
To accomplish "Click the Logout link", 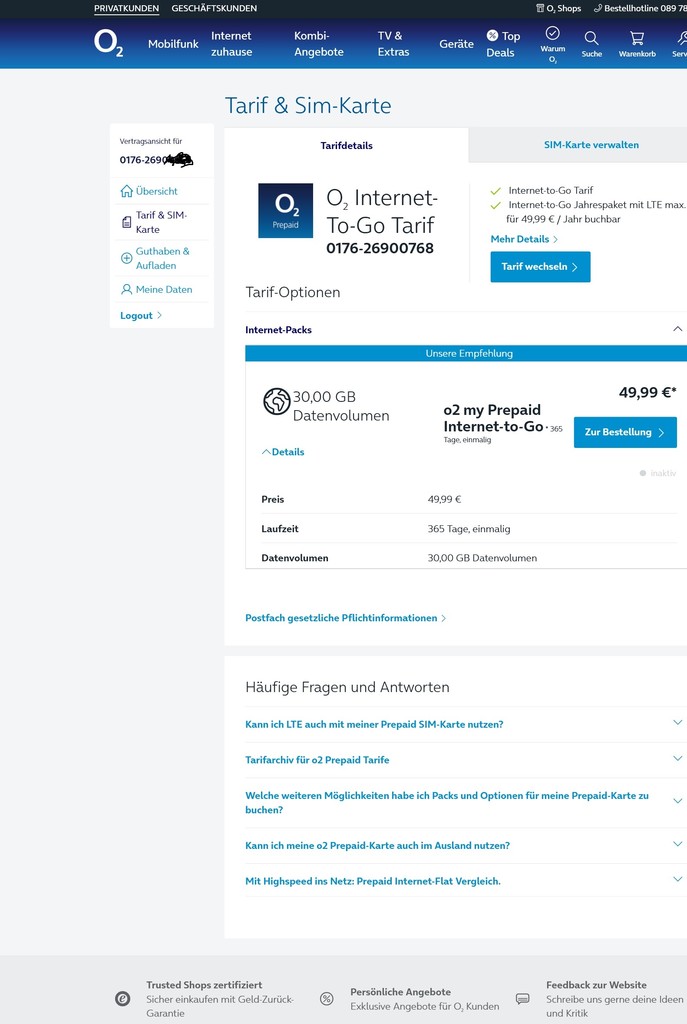I will (140, 315).
